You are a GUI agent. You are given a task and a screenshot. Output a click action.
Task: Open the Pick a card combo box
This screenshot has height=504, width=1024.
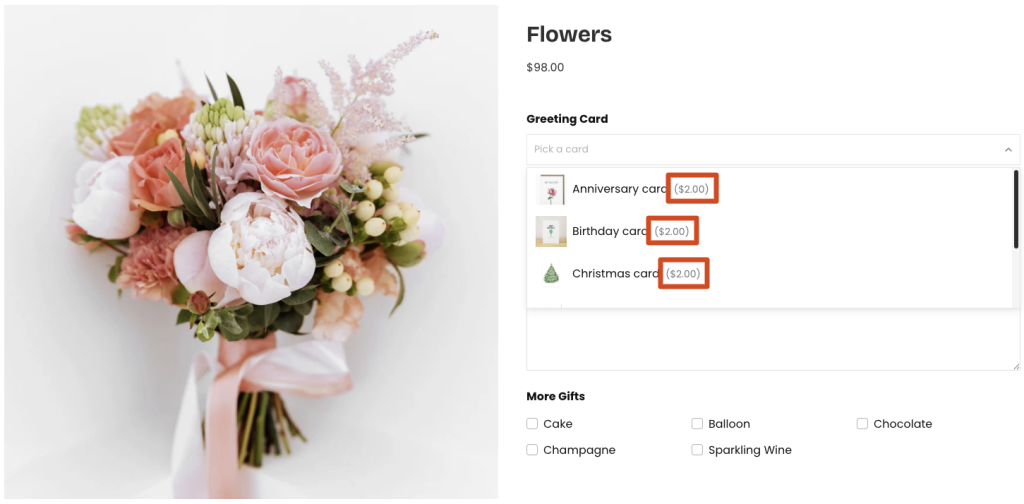773,150
